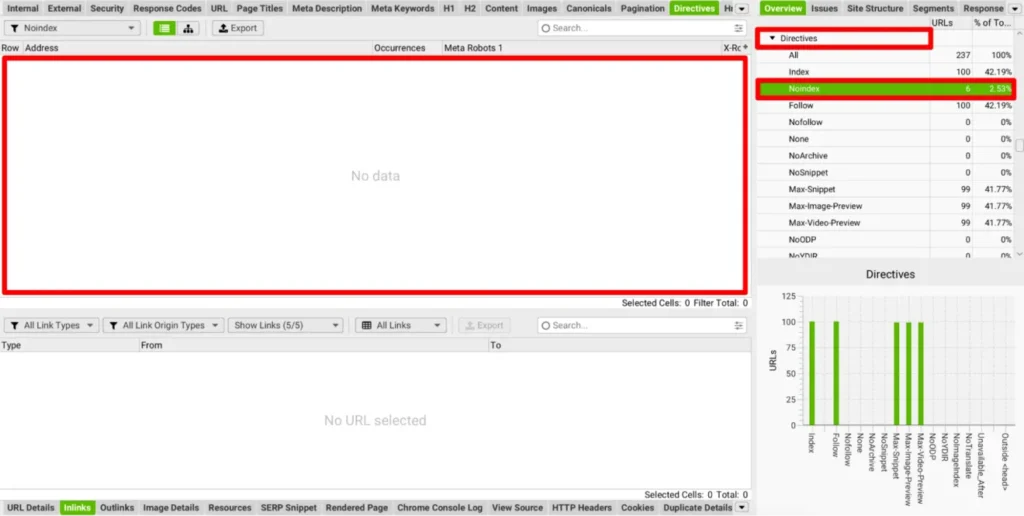Open the Noindex filter dropdown
1024x516 pixels.
pyautogui.click(x=71, y=28)
